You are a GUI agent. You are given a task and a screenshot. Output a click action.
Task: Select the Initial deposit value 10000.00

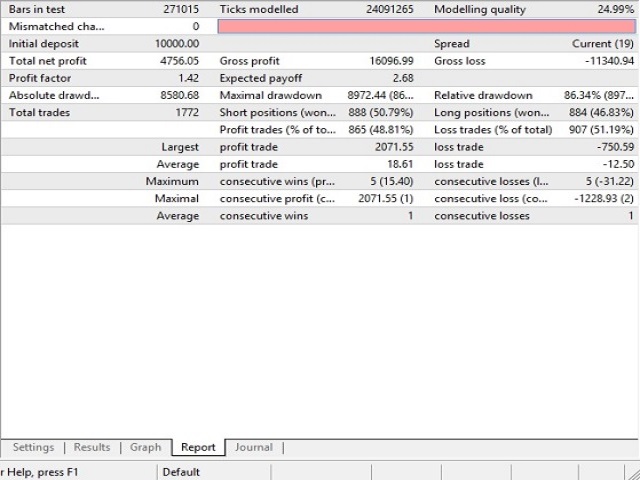(177, 44)
